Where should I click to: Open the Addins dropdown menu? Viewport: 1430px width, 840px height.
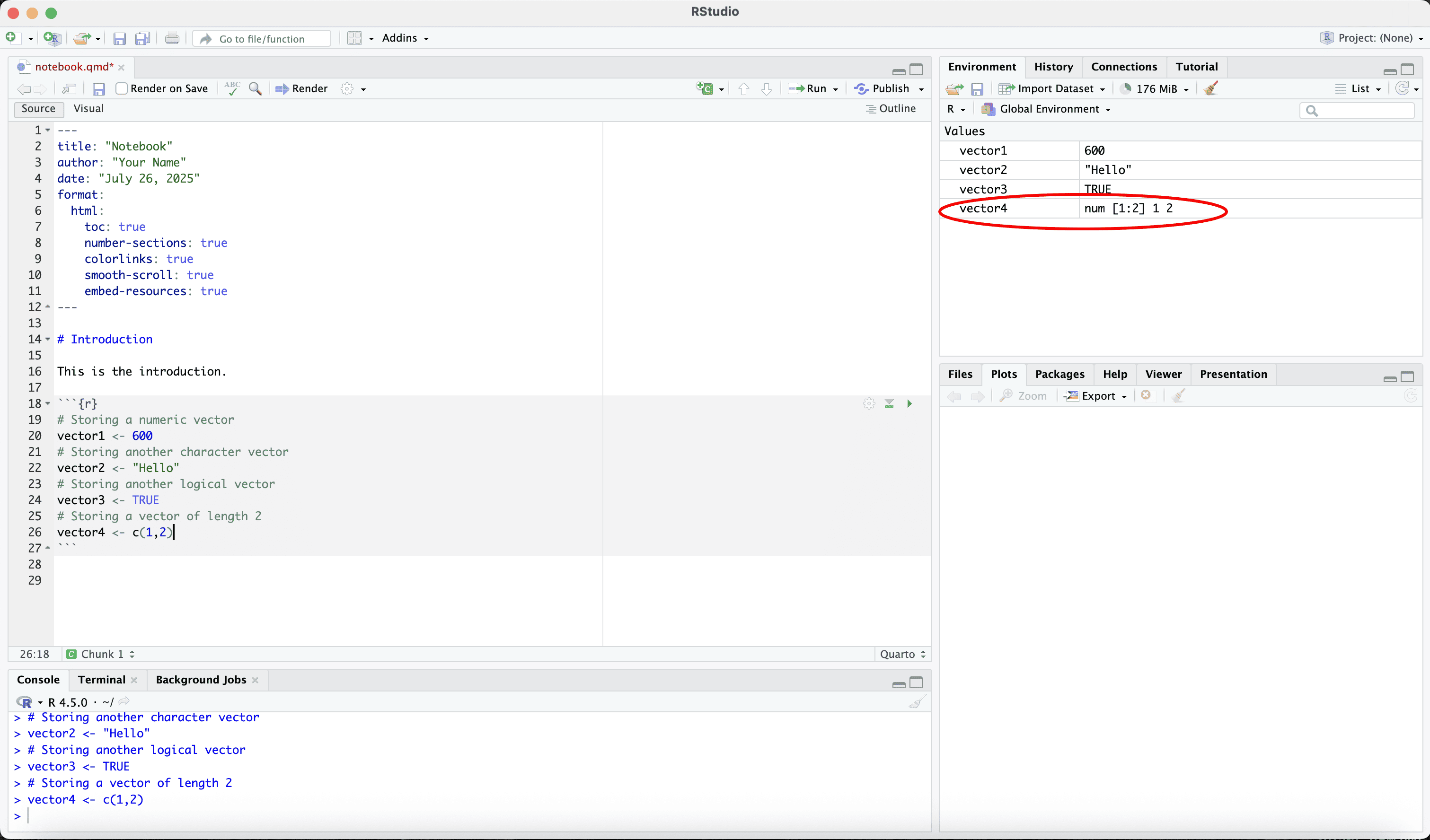click(x=405, y=38)
